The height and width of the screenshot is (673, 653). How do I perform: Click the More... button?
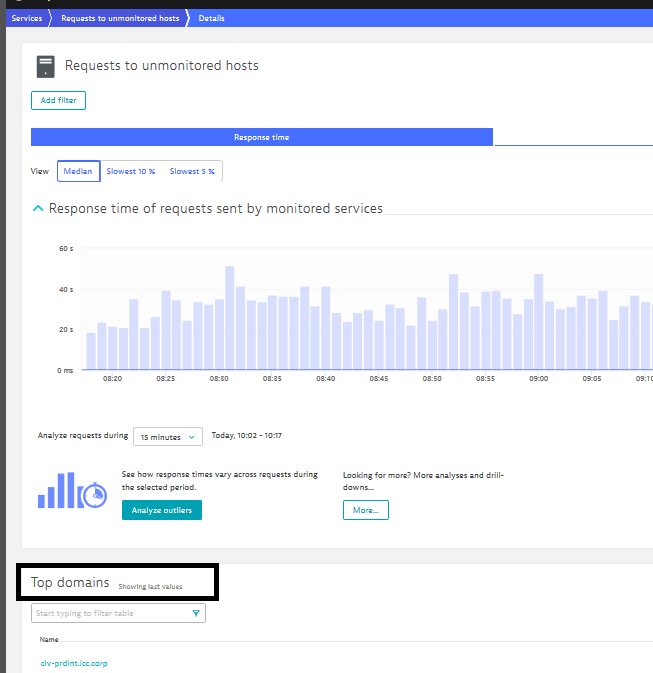(x=365, y=510)
